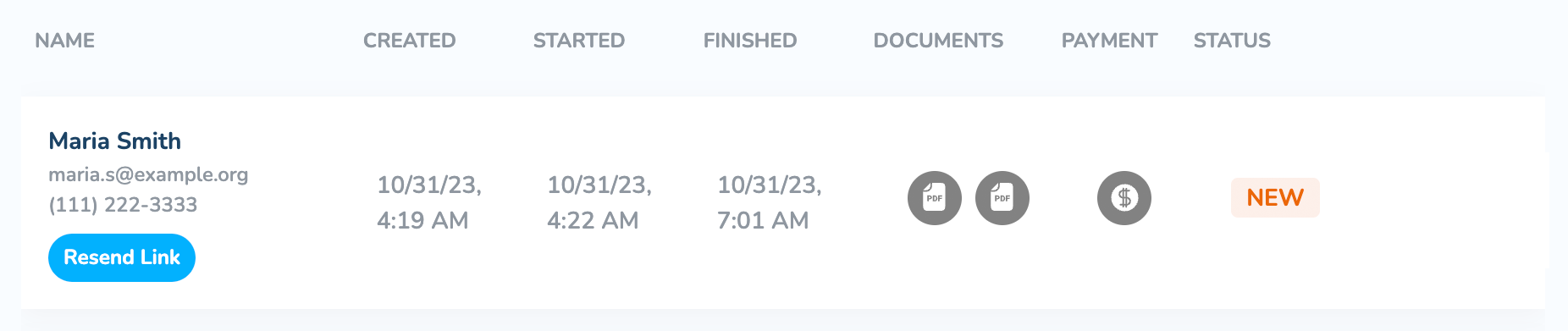The height and width of the screenshot is (331, 1568).
Task: Click the STATUS column header
Action: coord(1232,40)
